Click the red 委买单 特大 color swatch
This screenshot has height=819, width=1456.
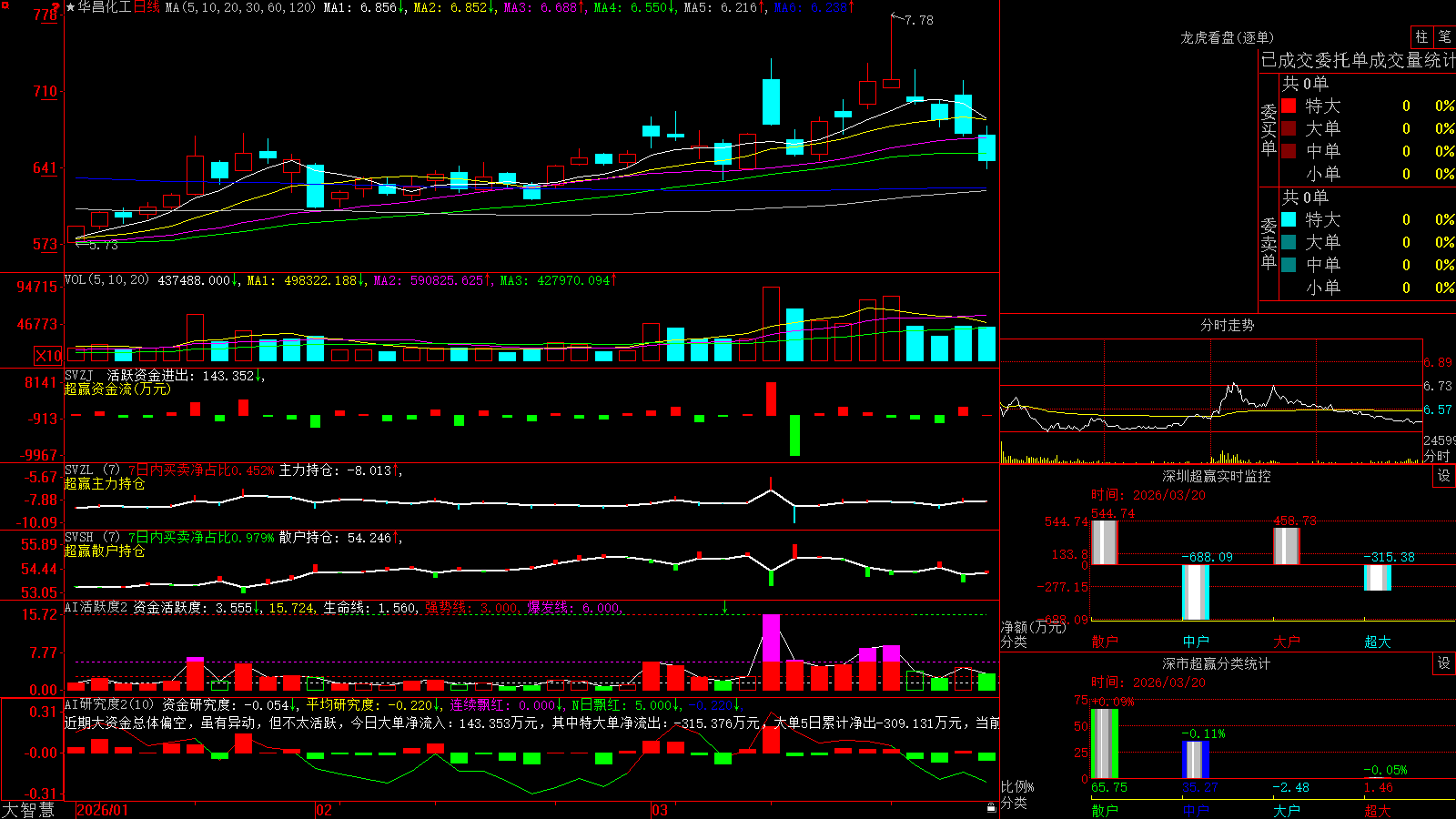click(1289, 106)
